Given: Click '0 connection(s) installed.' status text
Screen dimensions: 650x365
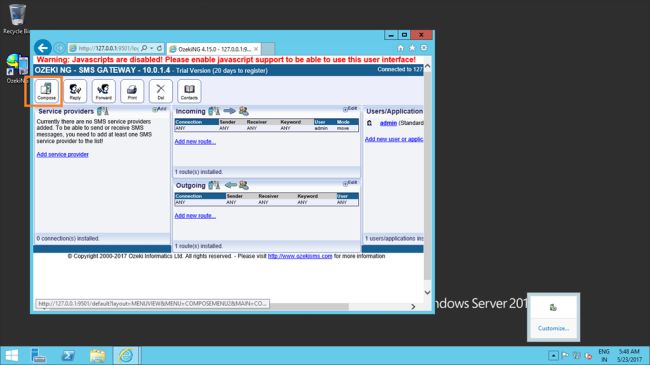Looking at the screenshot, I should point(68,238).
